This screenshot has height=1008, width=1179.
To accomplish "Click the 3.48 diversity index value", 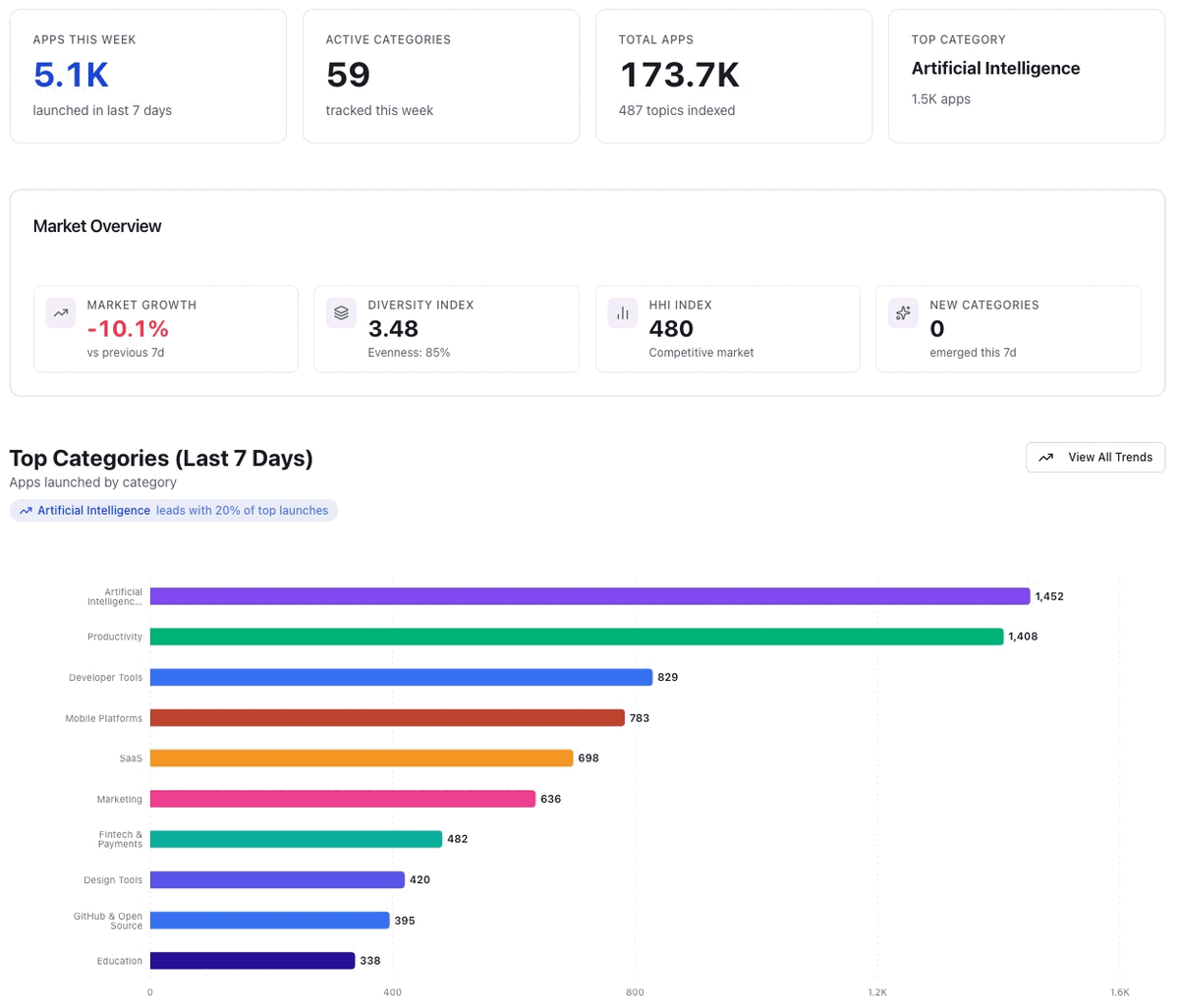I will pos(393,328).
